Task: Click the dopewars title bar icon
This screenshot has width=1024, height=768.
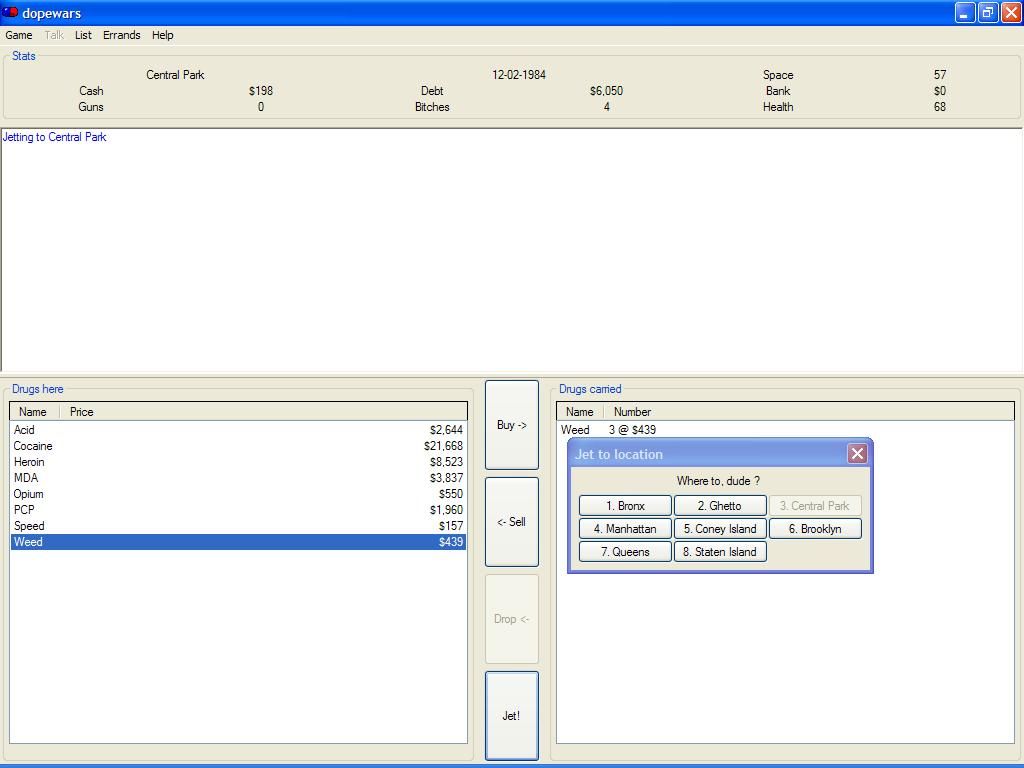Action: point(11,13)
